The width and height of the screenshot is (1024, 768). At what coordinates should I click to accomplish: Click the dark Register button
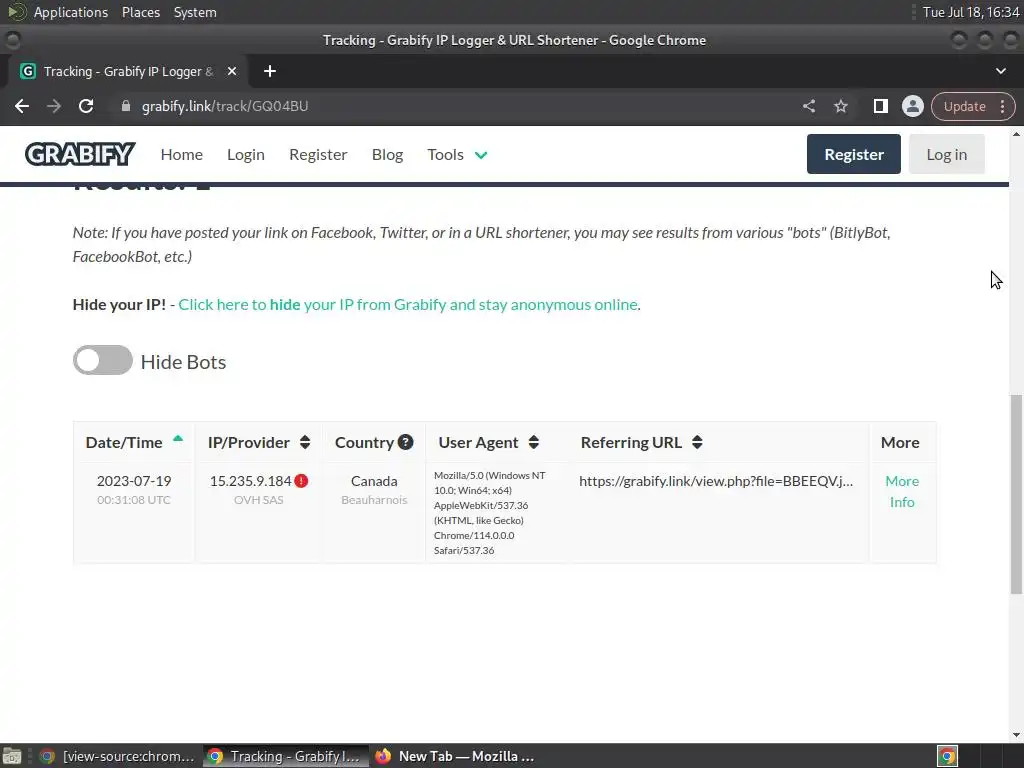(x=854, y=154)
